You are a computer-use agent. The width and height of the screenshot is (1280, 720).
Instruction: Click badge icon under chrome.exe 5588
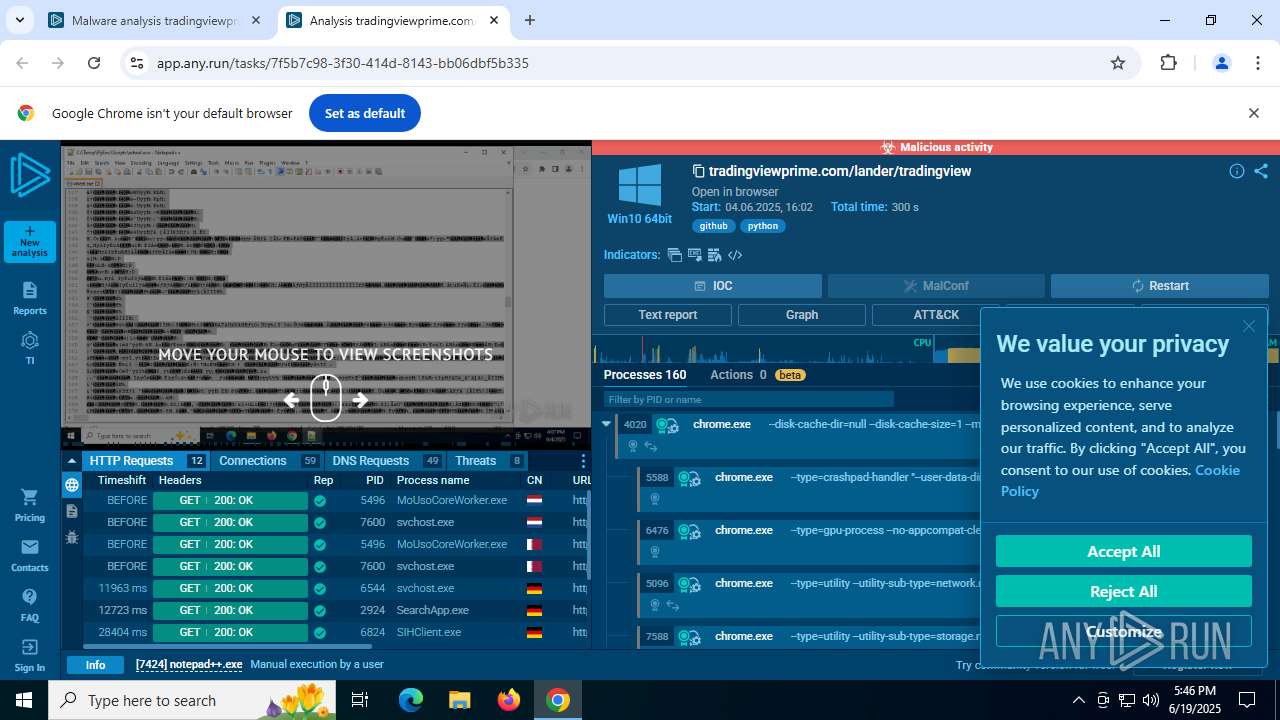tap(655, 499)
